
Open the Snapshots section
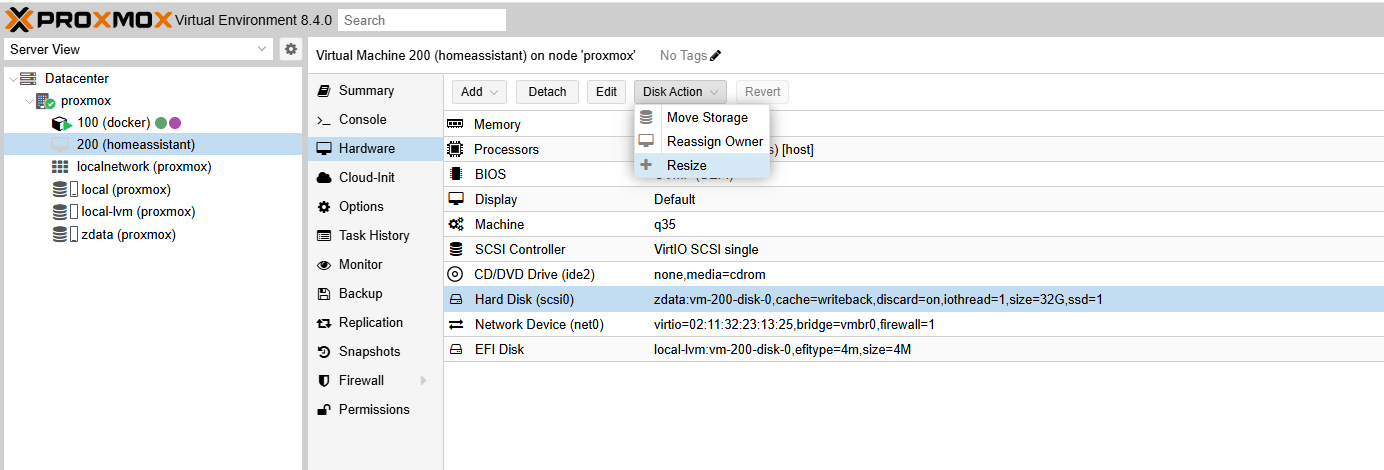369,352
